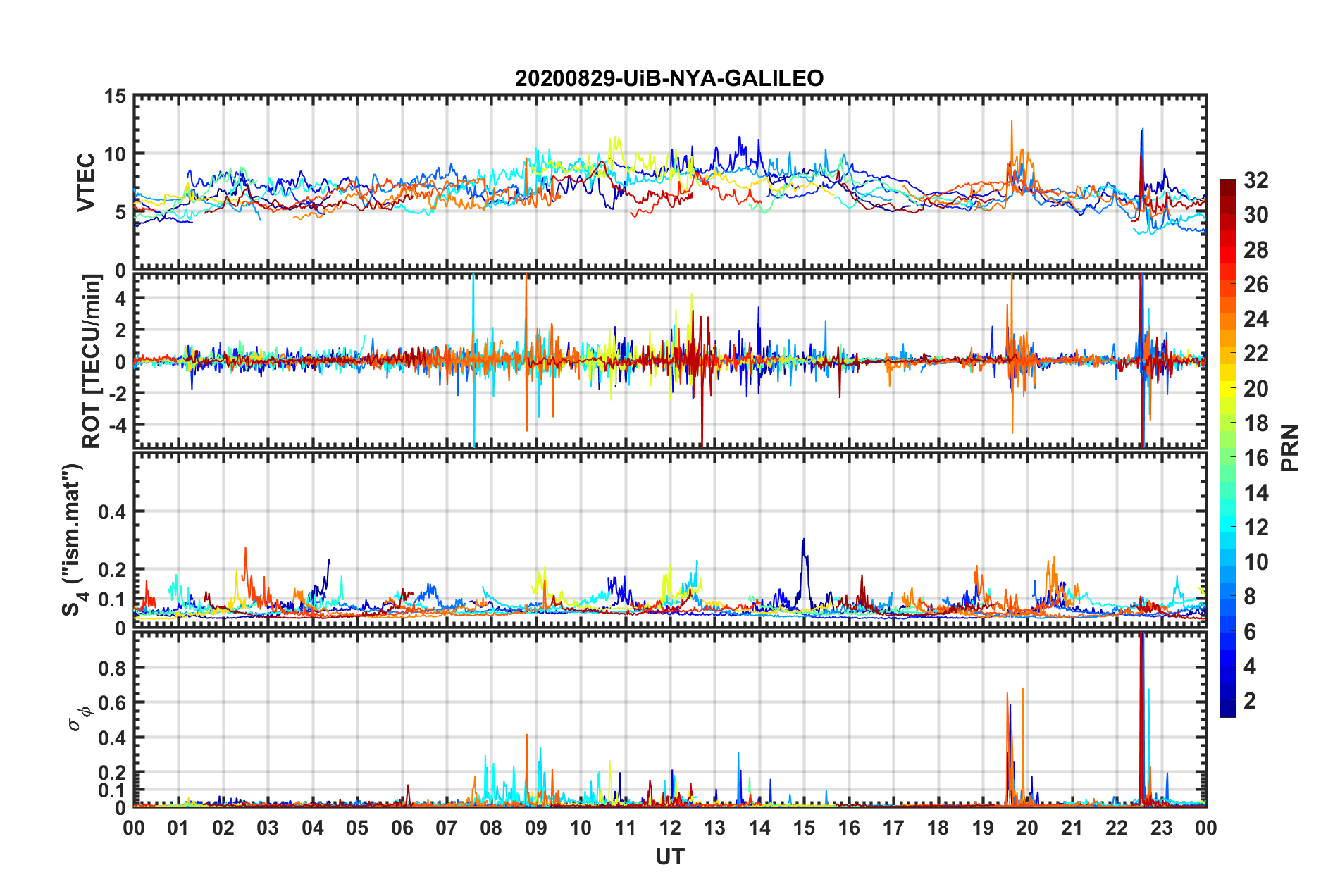
Task: Click the S4 y-axis tick 0.4
Action: point(112,512)
